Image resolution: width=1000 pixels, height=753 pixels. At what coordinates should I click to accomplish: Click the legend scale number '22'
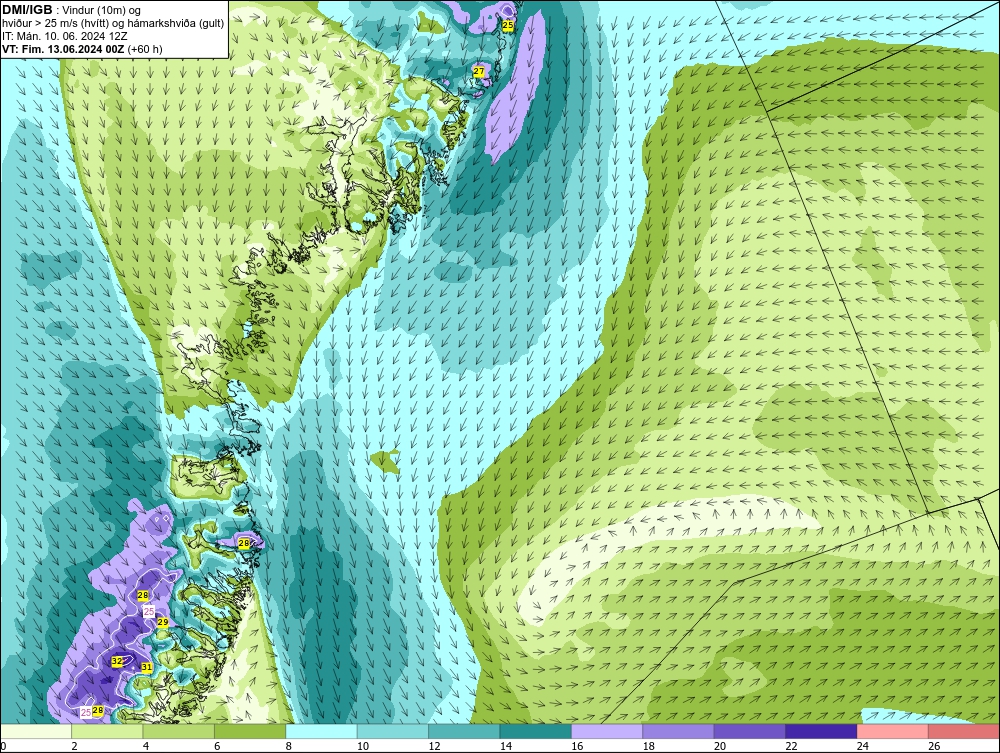[791, 746]
